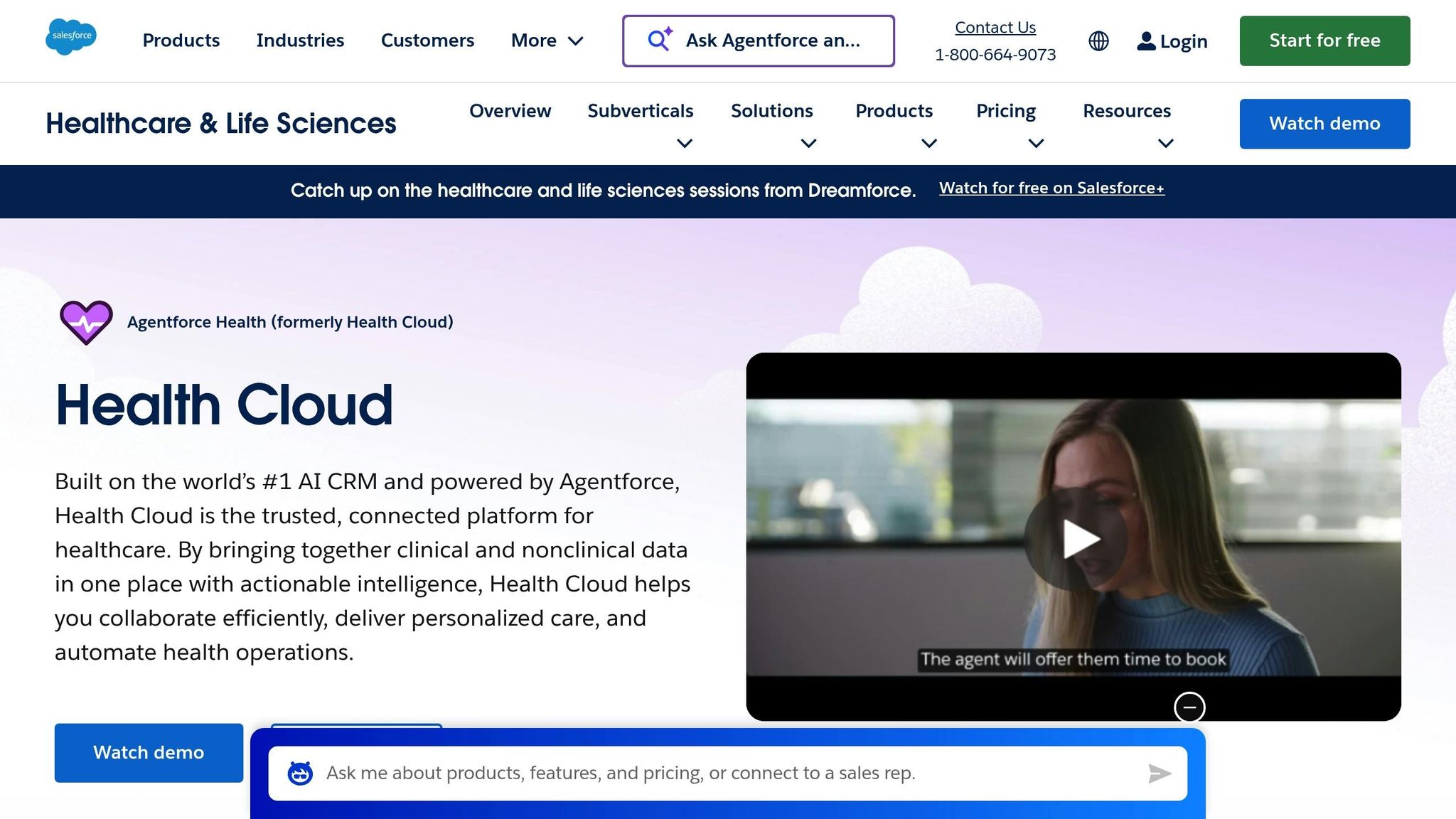Click the Healthcare & Life Sciences heading
Image resolution: width=1456 pixels, height=819 pixels.
[221, 124]
